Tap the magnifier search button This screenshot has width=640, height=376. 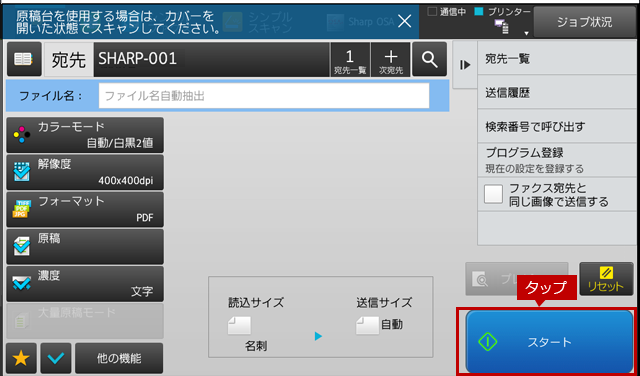point(429,59)
